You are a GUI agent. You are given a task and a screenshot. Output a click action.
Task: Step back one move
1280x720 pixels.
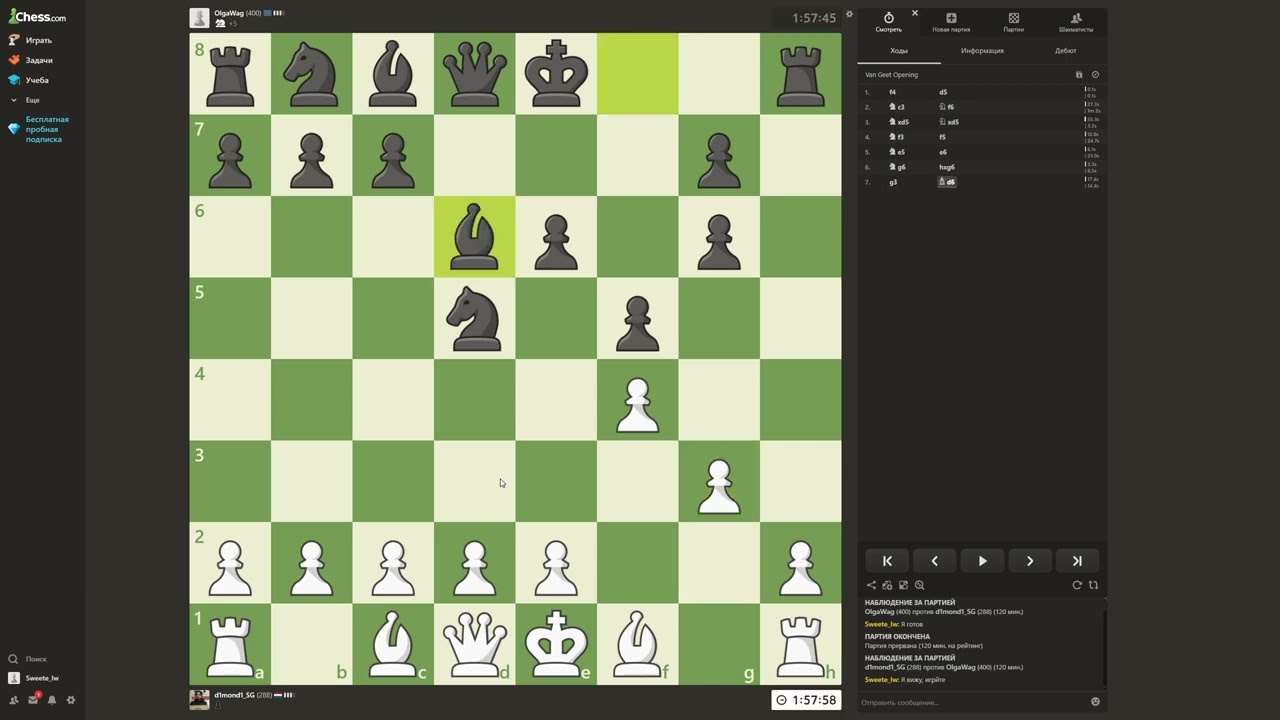[934, 561]
